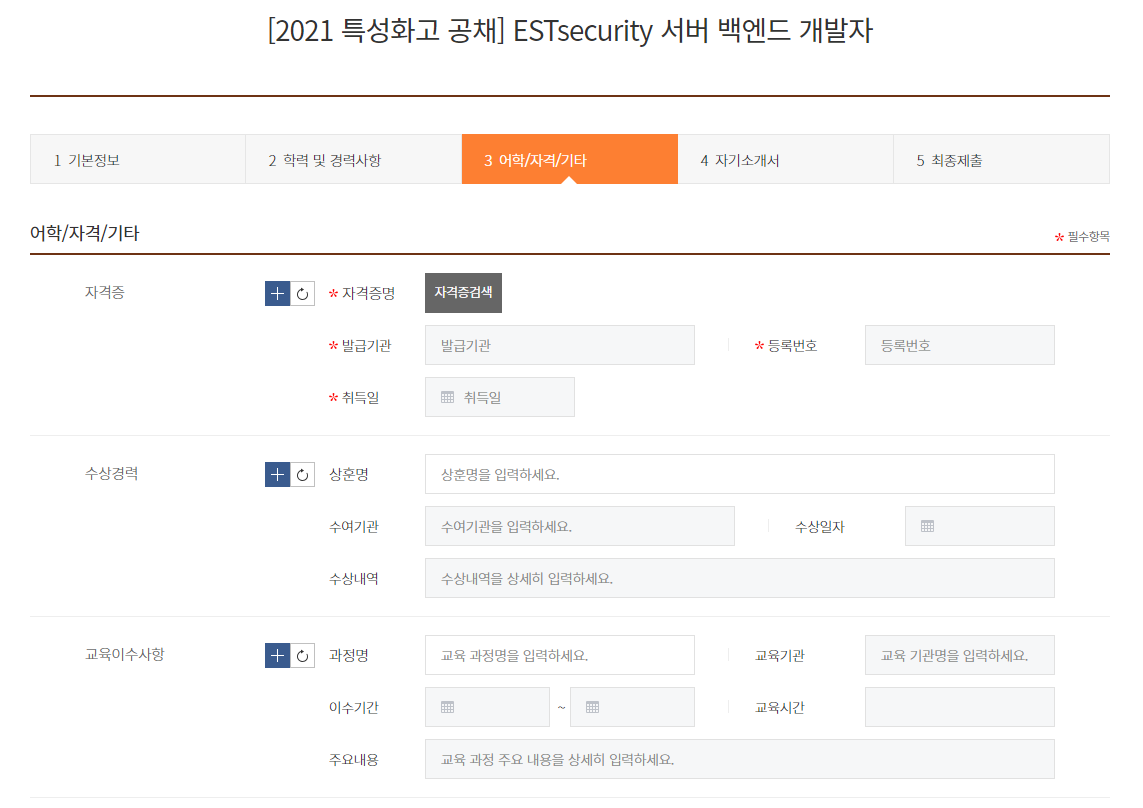The height and width of the screenshot is (808, 1143).
Task: Focus the 수상내역 input field
Action: tap(740, 578)
